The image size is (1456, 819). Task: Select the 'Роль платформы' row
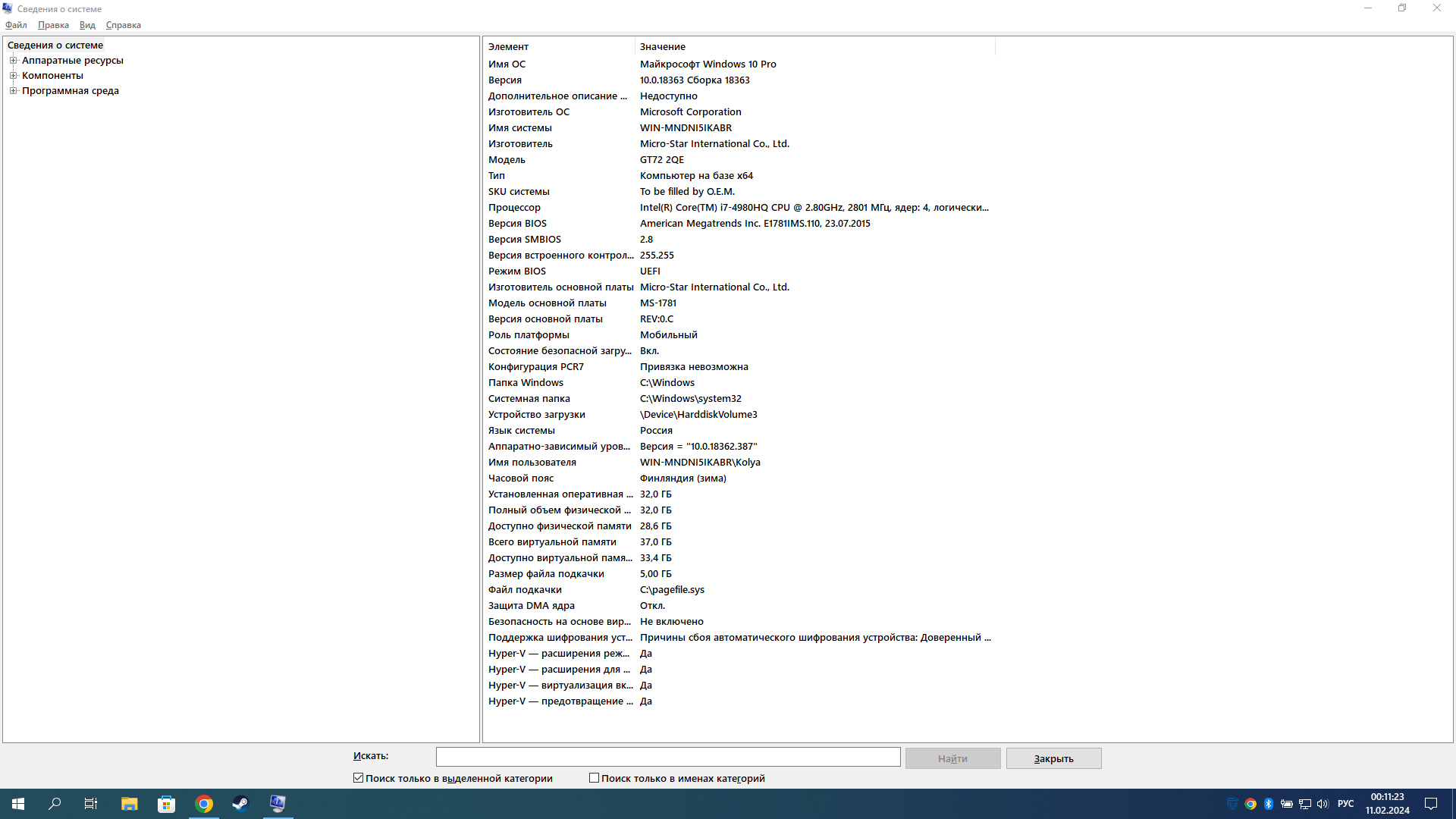click(739, 335)
